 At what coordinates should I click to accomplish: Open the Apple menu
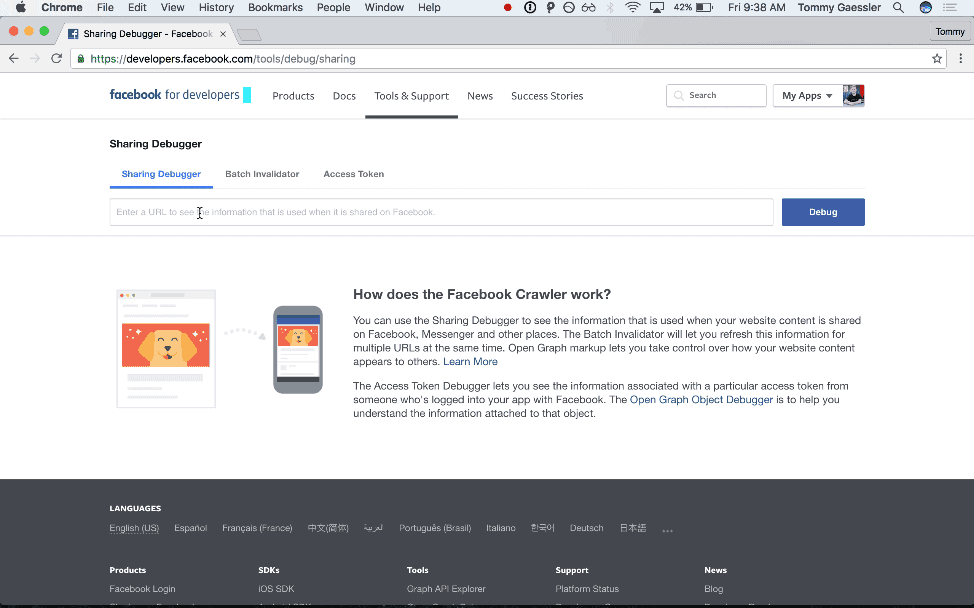click(20, 7)
